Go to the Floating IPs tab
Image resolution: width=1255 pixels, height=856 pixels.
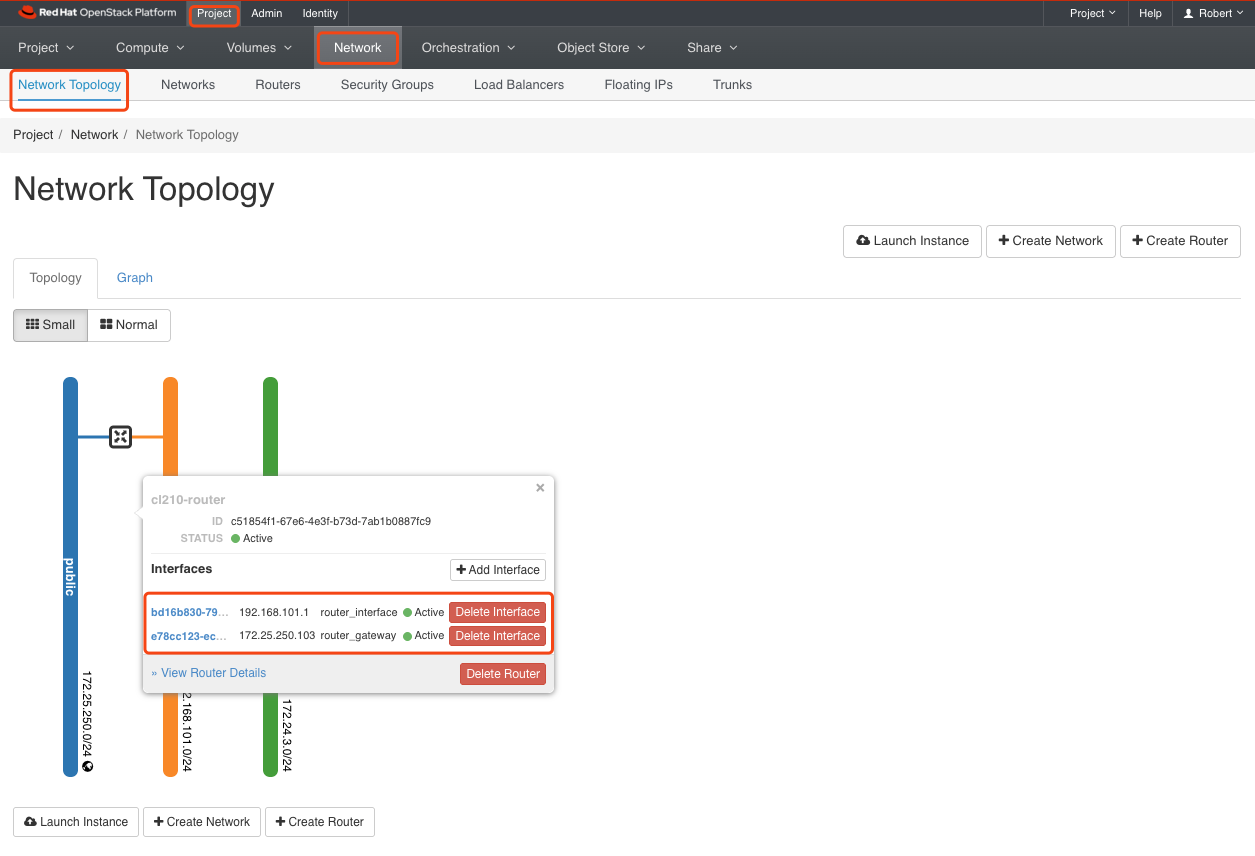tap(638, 85)
